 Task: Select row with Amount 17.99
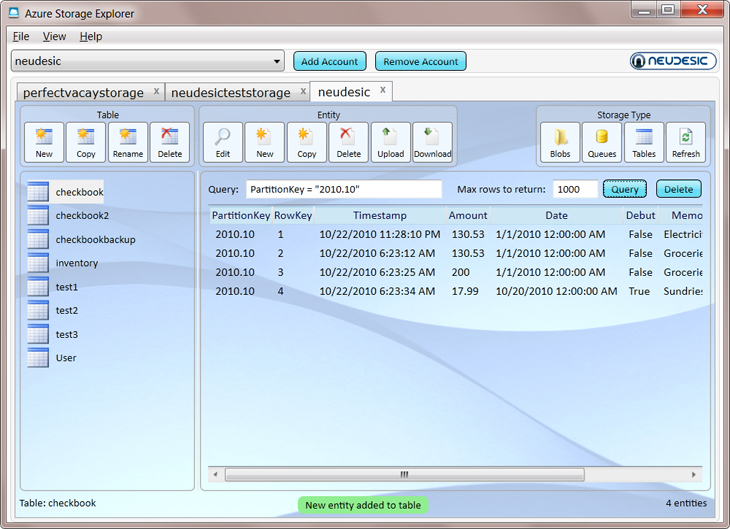pos(455,292)
